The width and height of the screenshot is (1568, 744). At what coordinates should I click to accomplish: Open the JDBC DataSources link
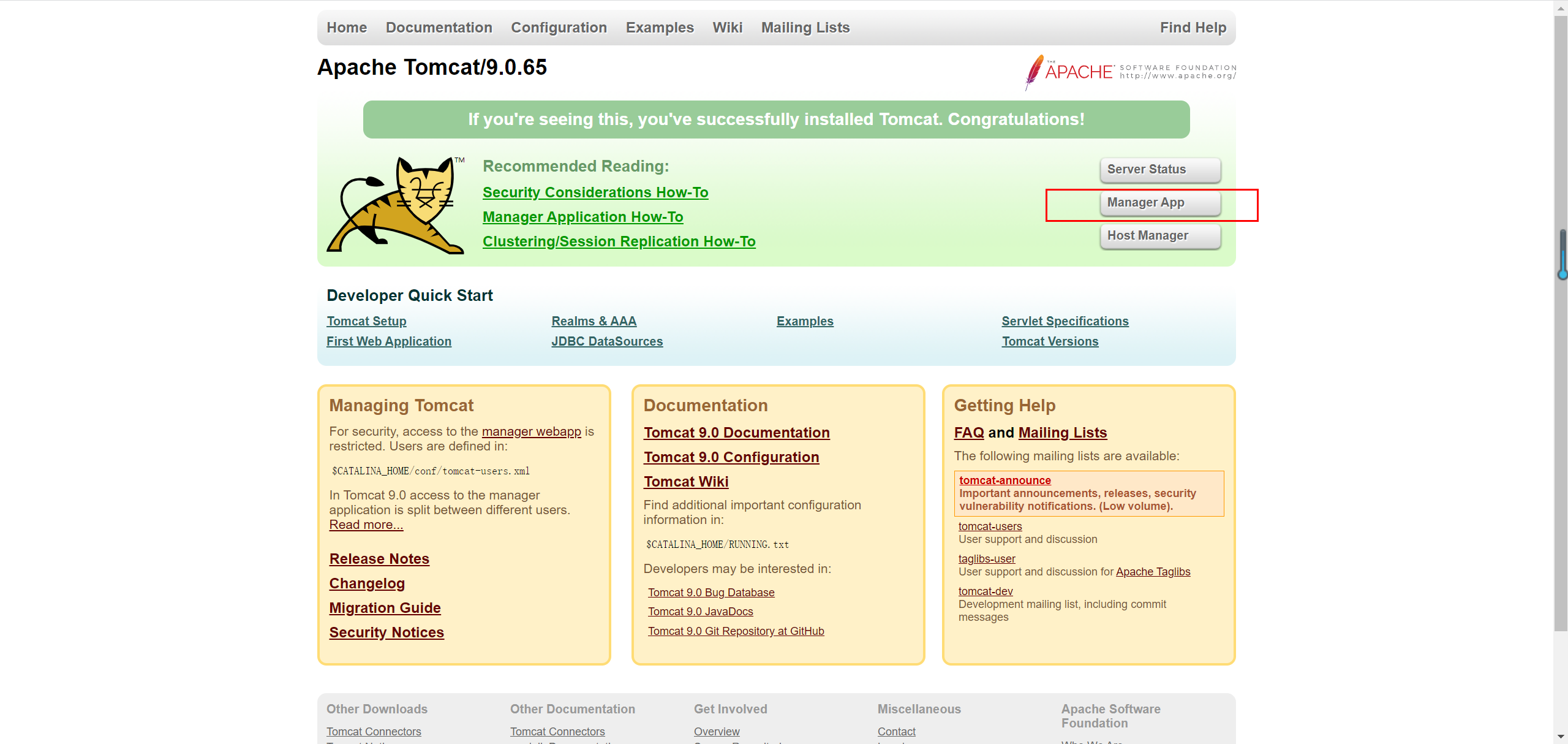tap(606, 341)
